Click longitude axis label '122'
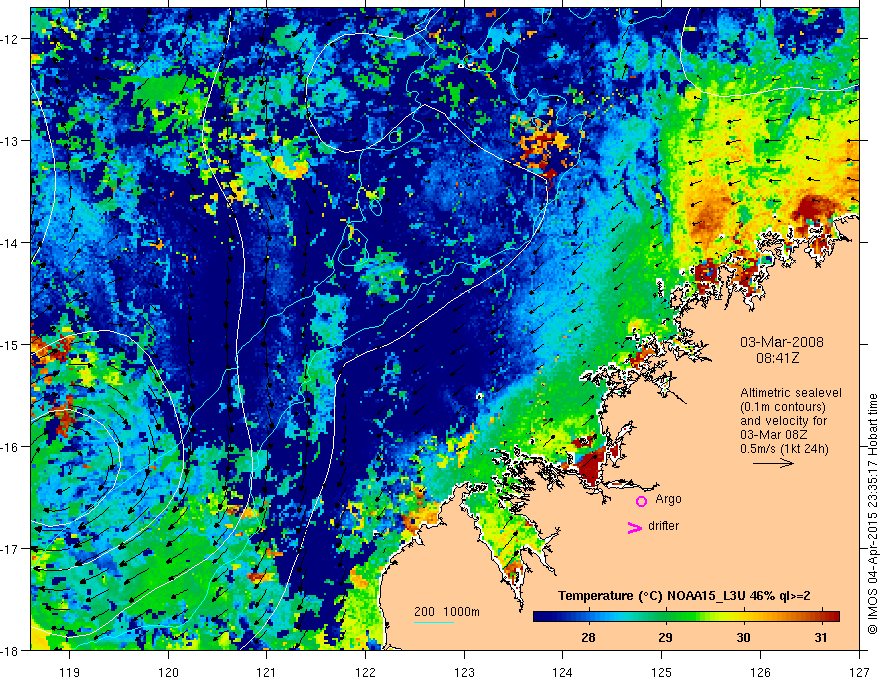880x680 pixels. pyautogui.click(x=365, y=672)
